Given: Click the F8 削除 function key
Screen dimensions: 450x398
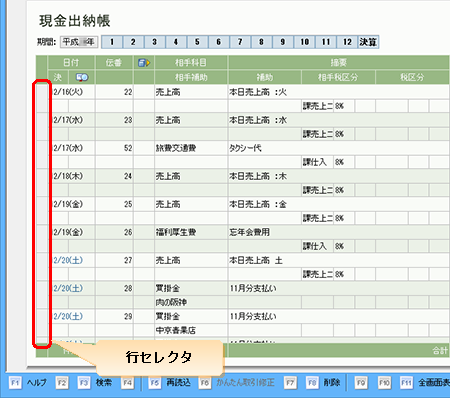Looking at the screenshot, I should pos(323,383).
